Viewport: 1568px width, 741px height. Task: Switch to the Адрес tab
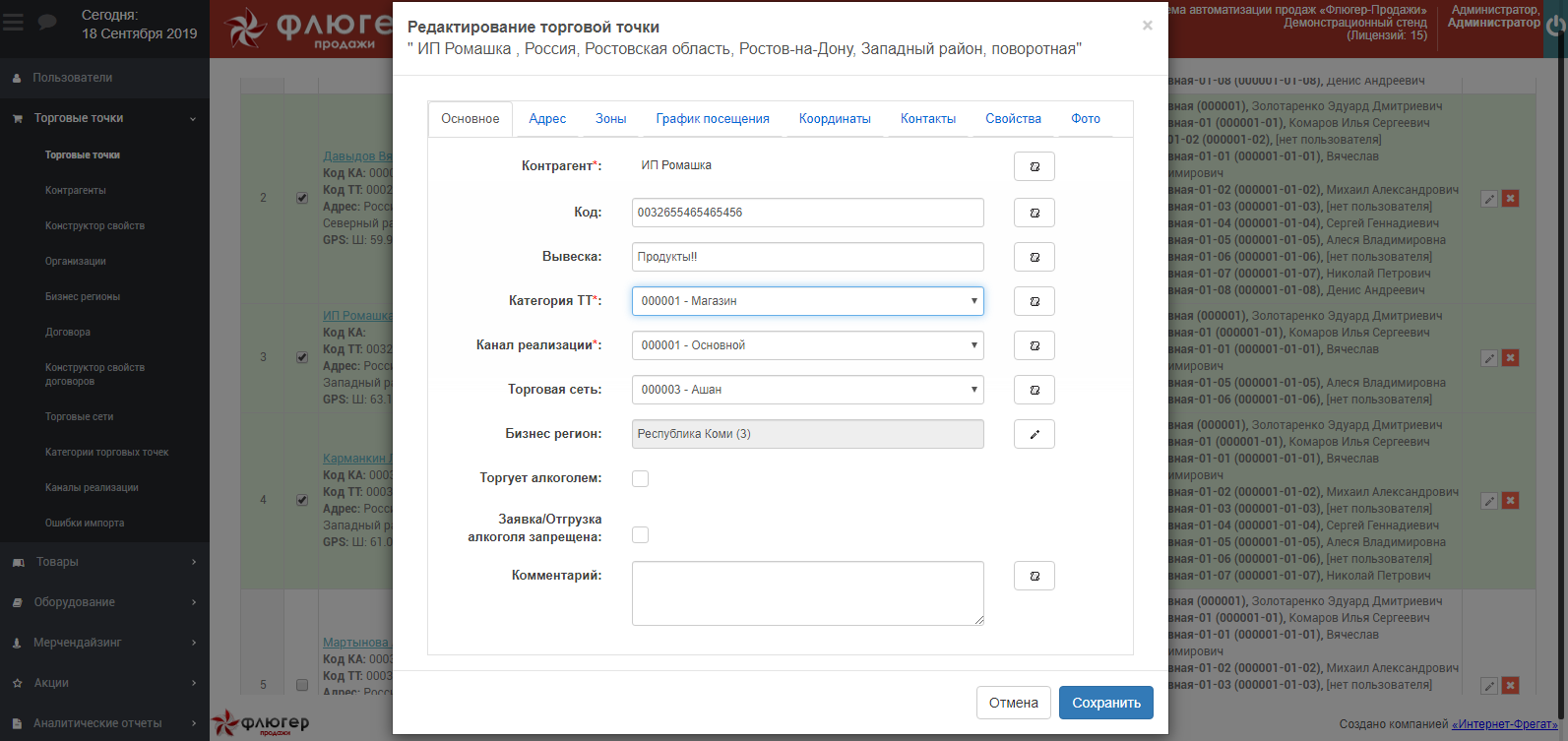pyautogui.click(x=547, y=119)
